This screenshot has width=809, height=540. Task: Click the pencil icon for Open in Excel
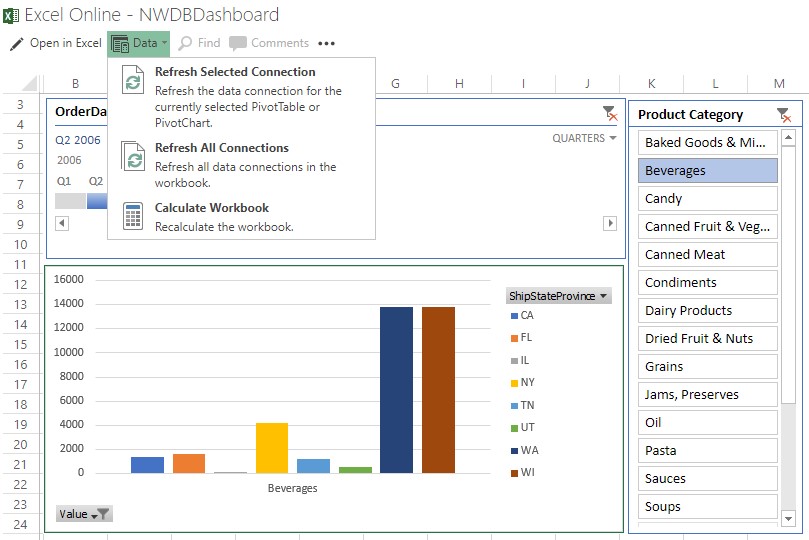(17, 44)
